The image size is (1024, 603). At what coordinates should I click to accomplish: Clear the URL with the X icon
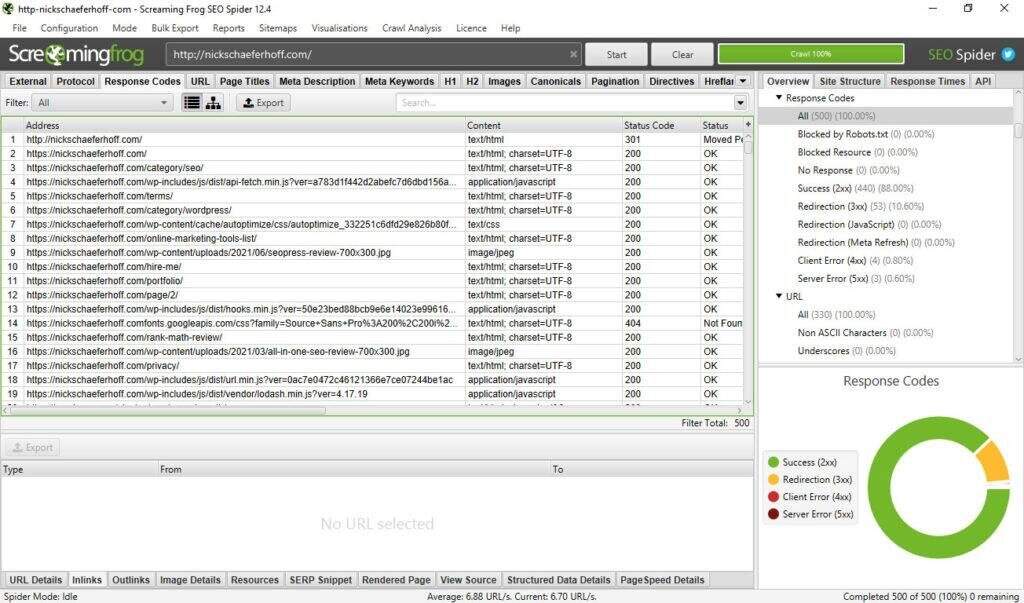[574, 55]
